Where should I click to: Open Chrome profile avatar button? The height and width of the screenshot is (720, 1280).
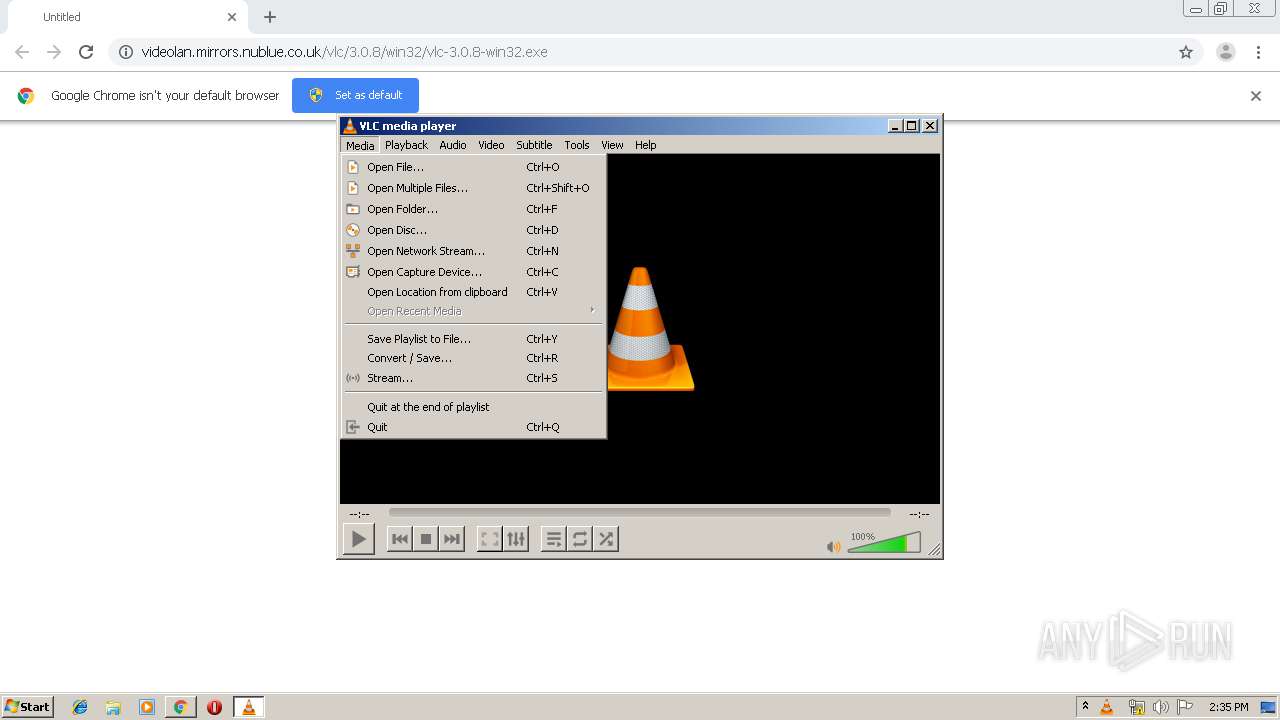[x=1226, y=52]
